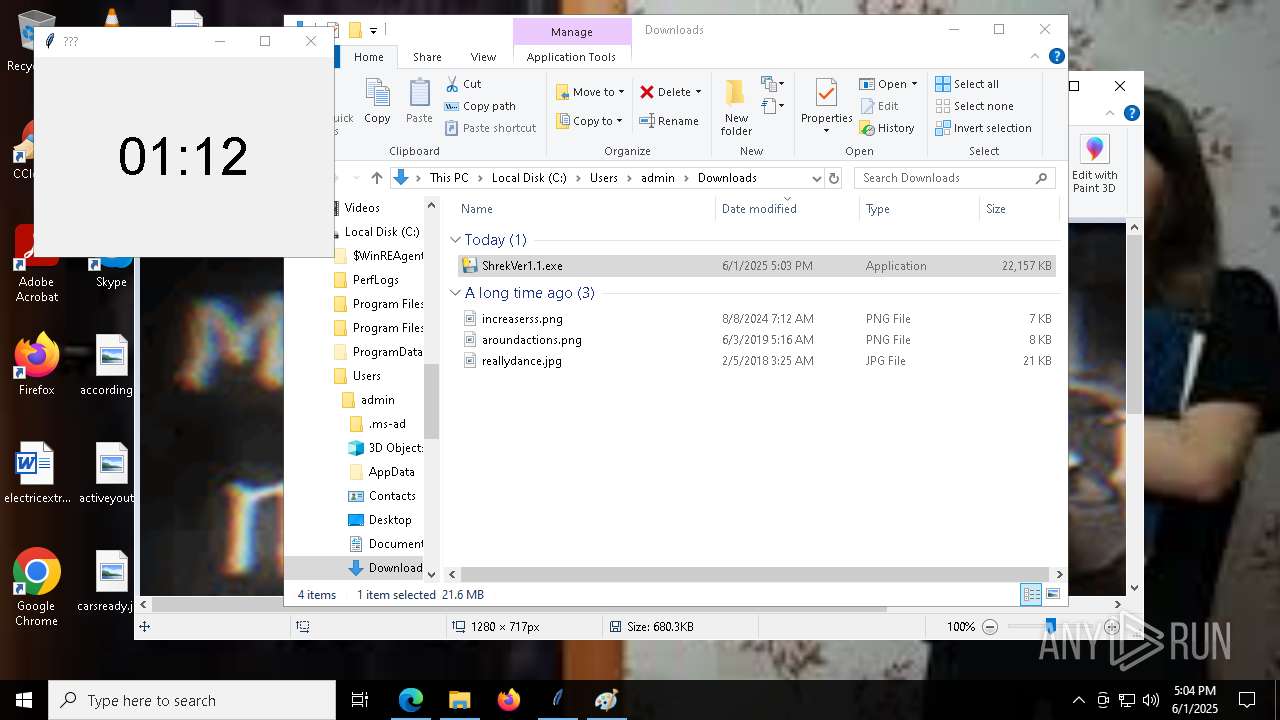This screenshot has height=720, width=1280.
Task: Rename the selected file
Action: point(669,121)
